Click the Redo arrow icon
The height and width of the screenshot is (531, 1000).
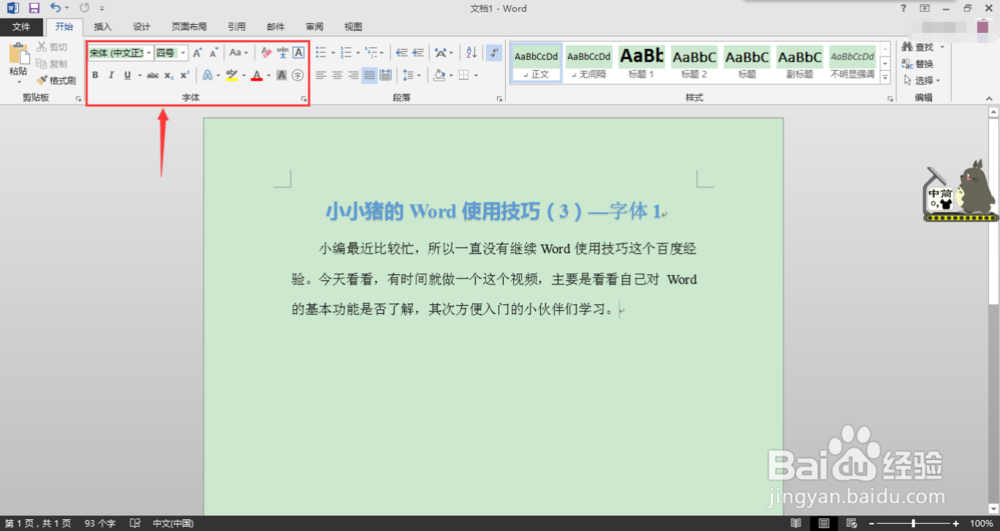pos(84,8)
